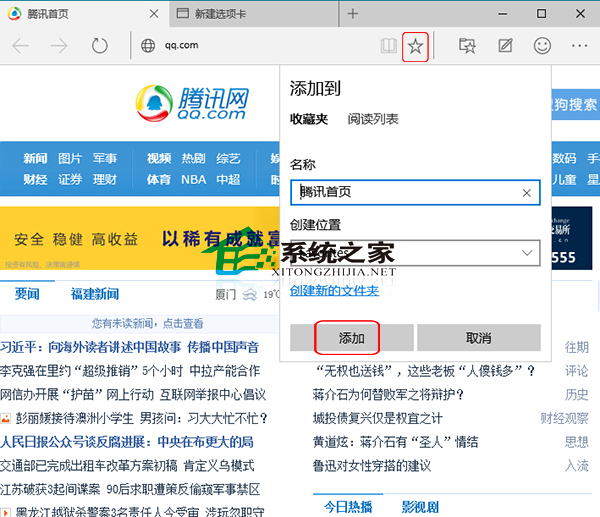
Task: Select the 阅读列表 tab in dialog
Action: 373,119
